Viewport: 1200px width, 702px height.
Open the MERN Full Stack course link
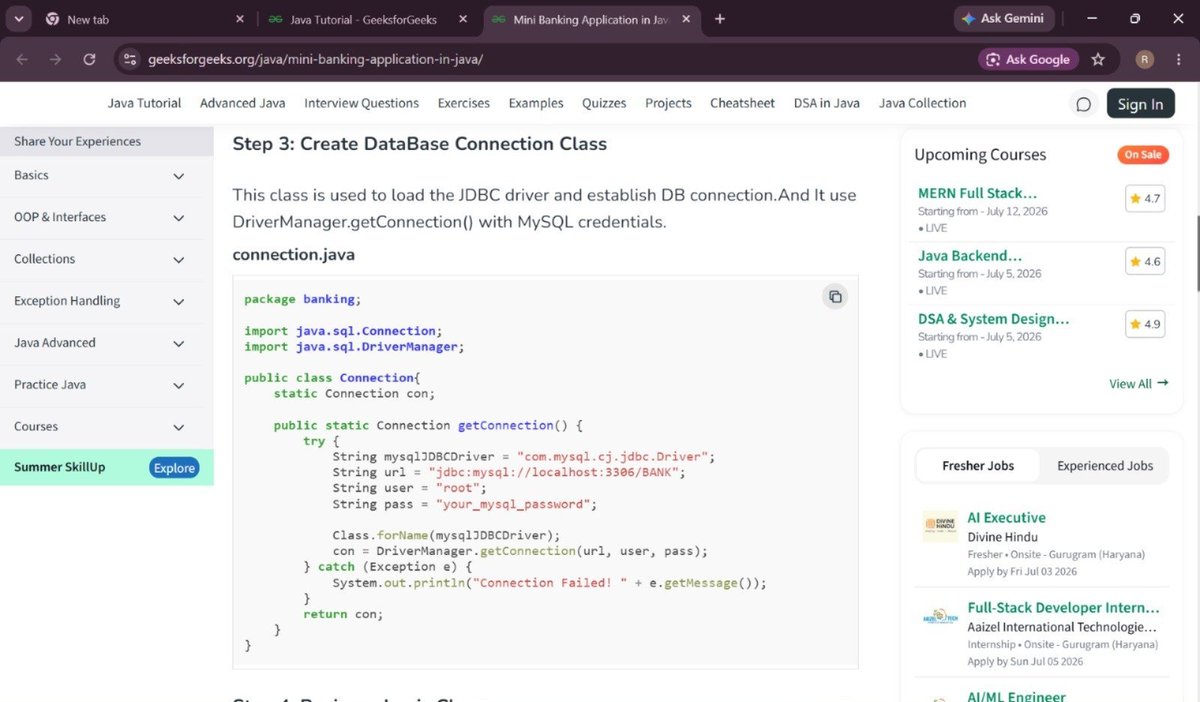pyautogui.click(x=977, y=193)
